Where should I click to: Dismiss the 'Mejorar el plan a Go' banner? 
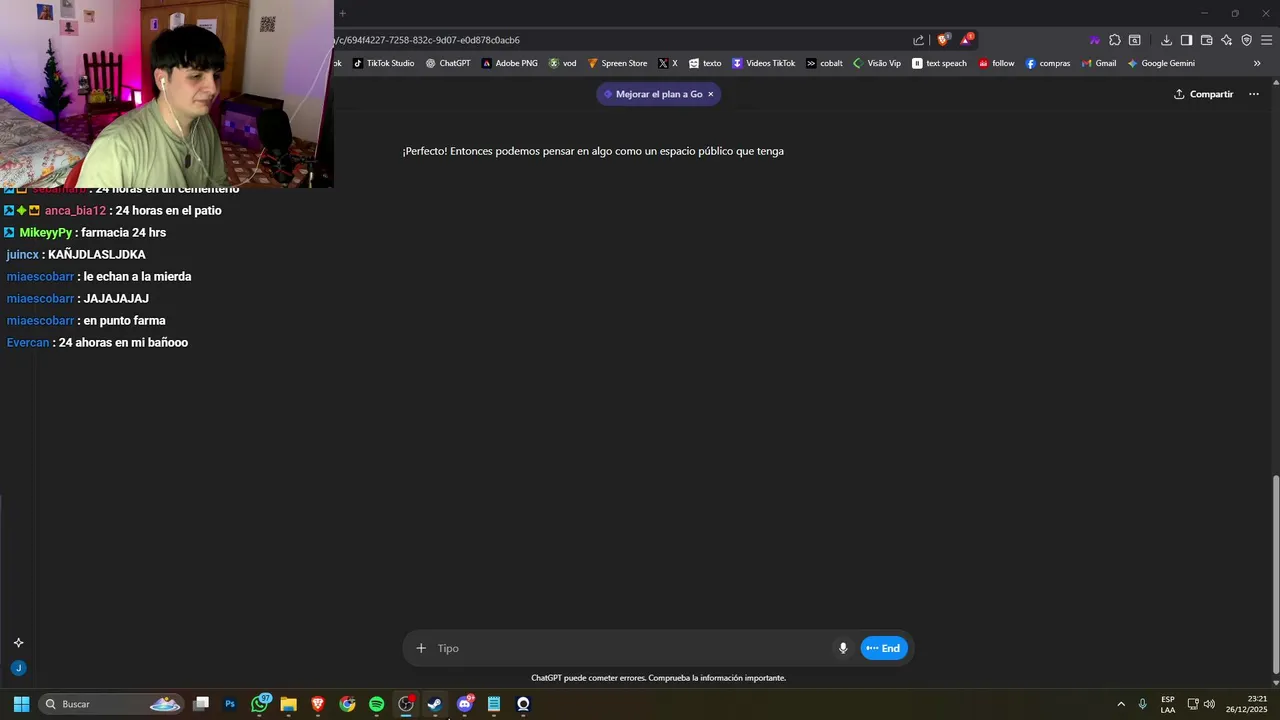711,94
